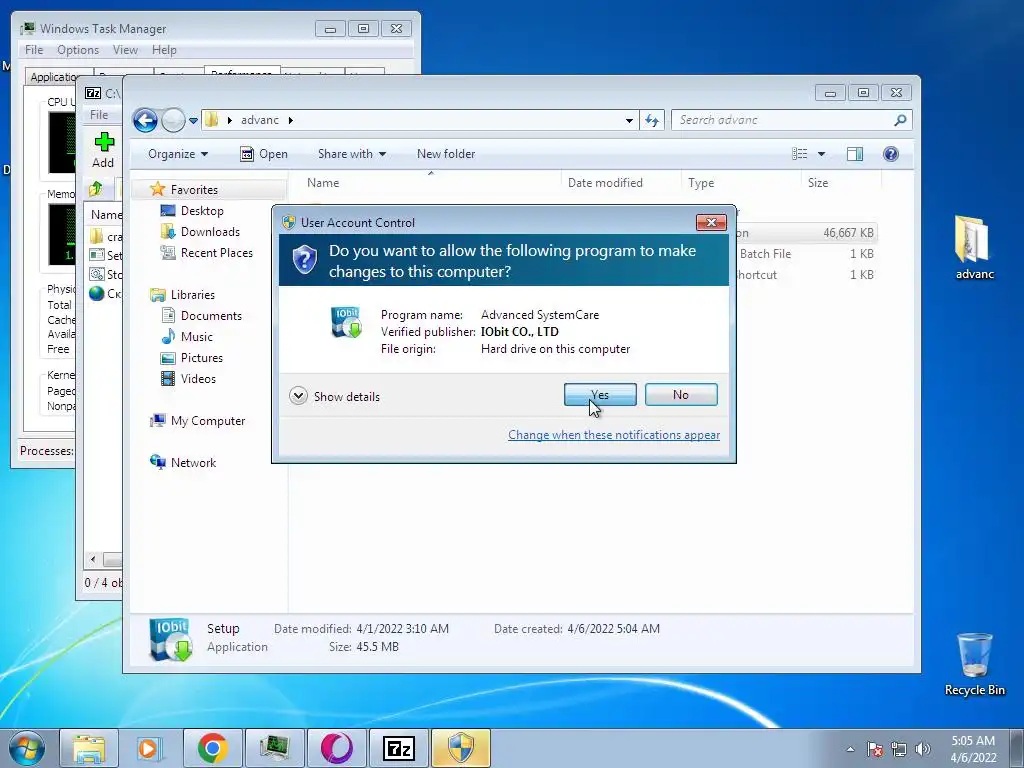Open Options menu in Task Manager
The image size is (1024, 768).
(x=78, y=50)
